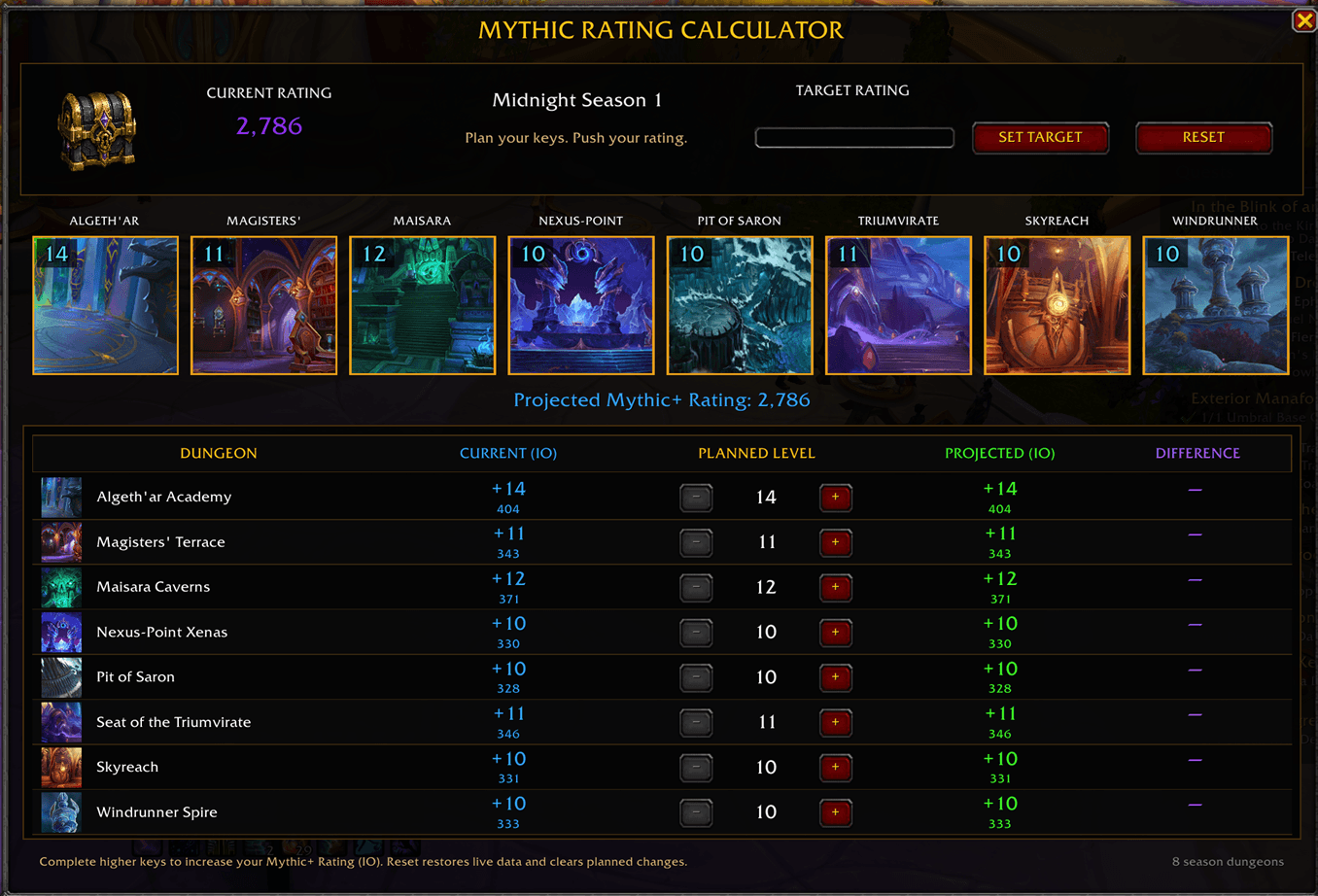
Task: Select the Magisters' dungeon card
Action: pyautogui.click(x=263, y=305)
